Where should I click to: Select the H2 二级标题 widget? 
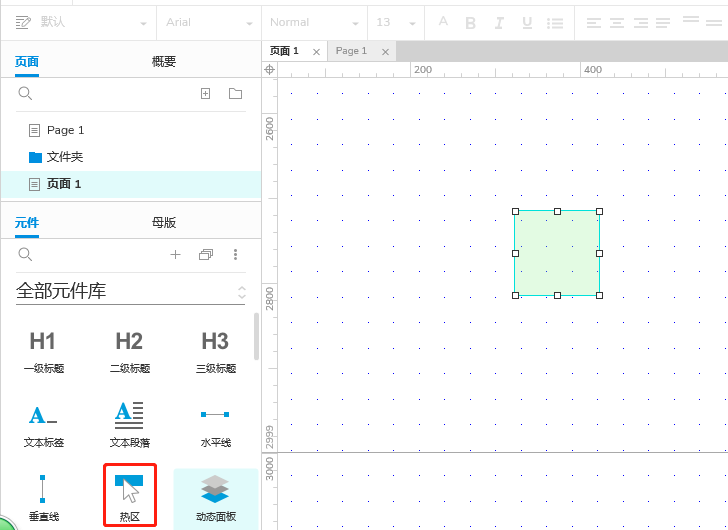(130, 352)
